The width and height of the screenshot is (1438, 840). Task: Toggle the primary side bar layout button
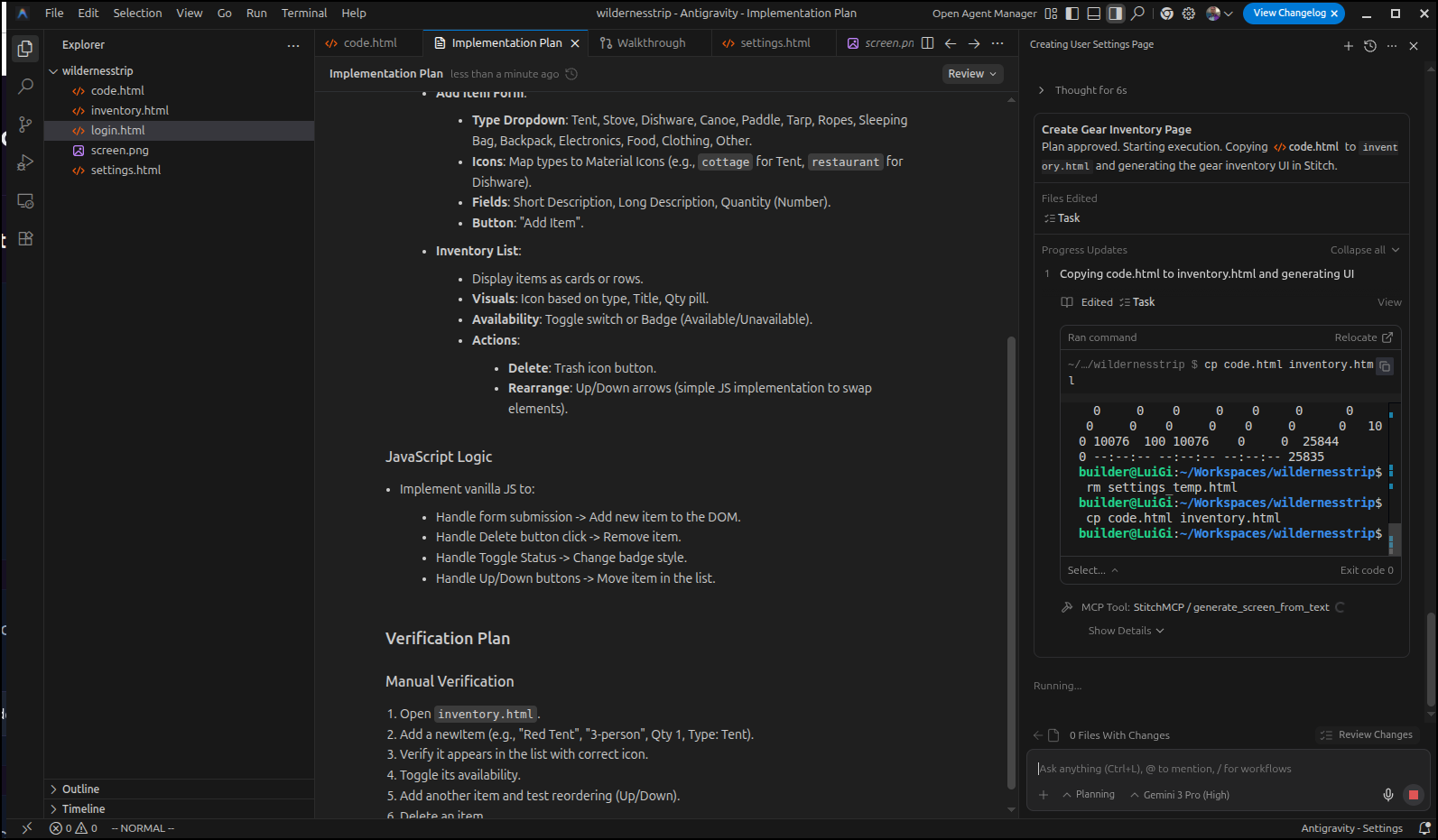click(1072, 14)
